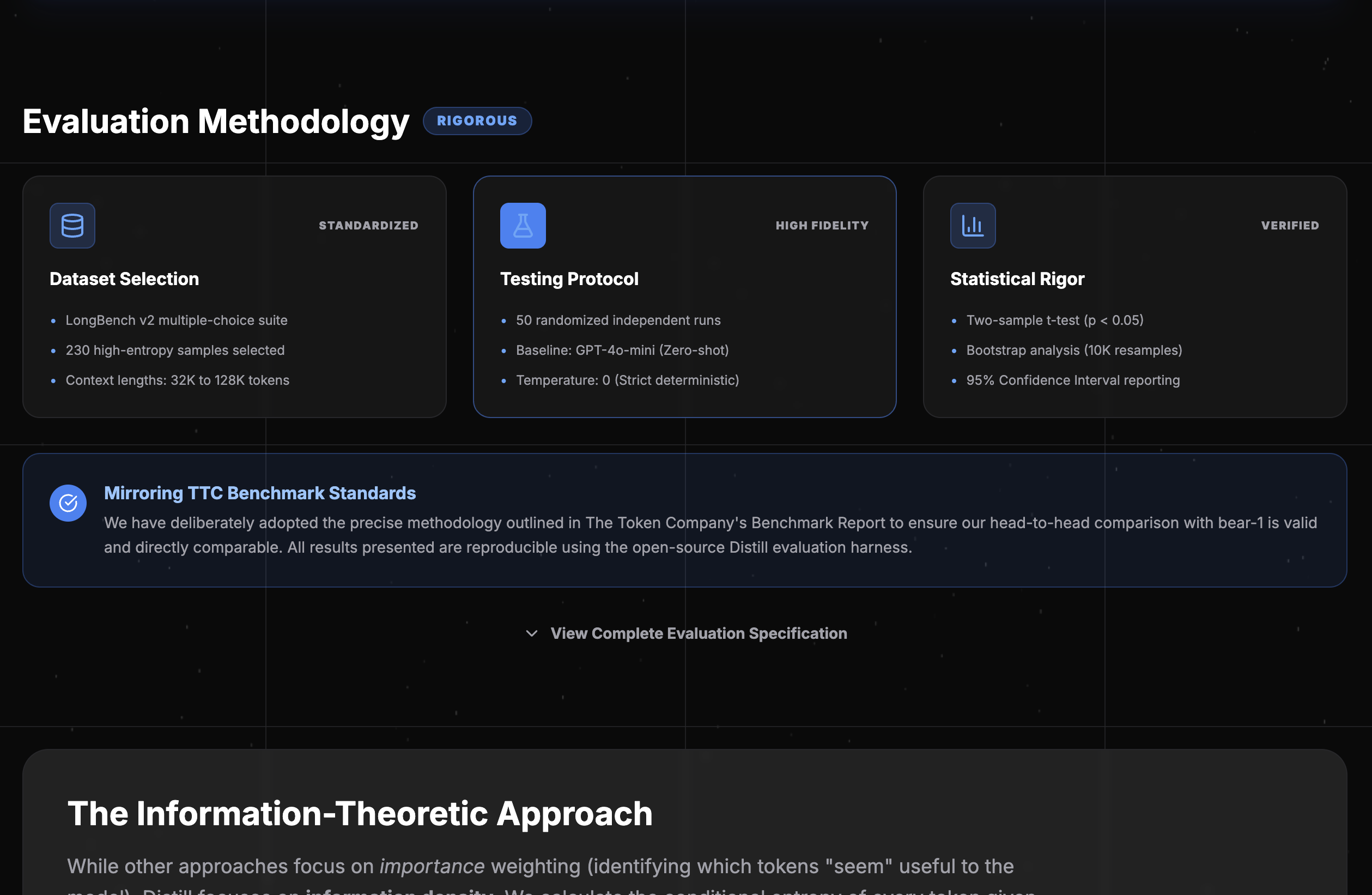Click the circled checkmark icon in TTC banner
This screenshot has width=1372, height=895.
point(68,503)
